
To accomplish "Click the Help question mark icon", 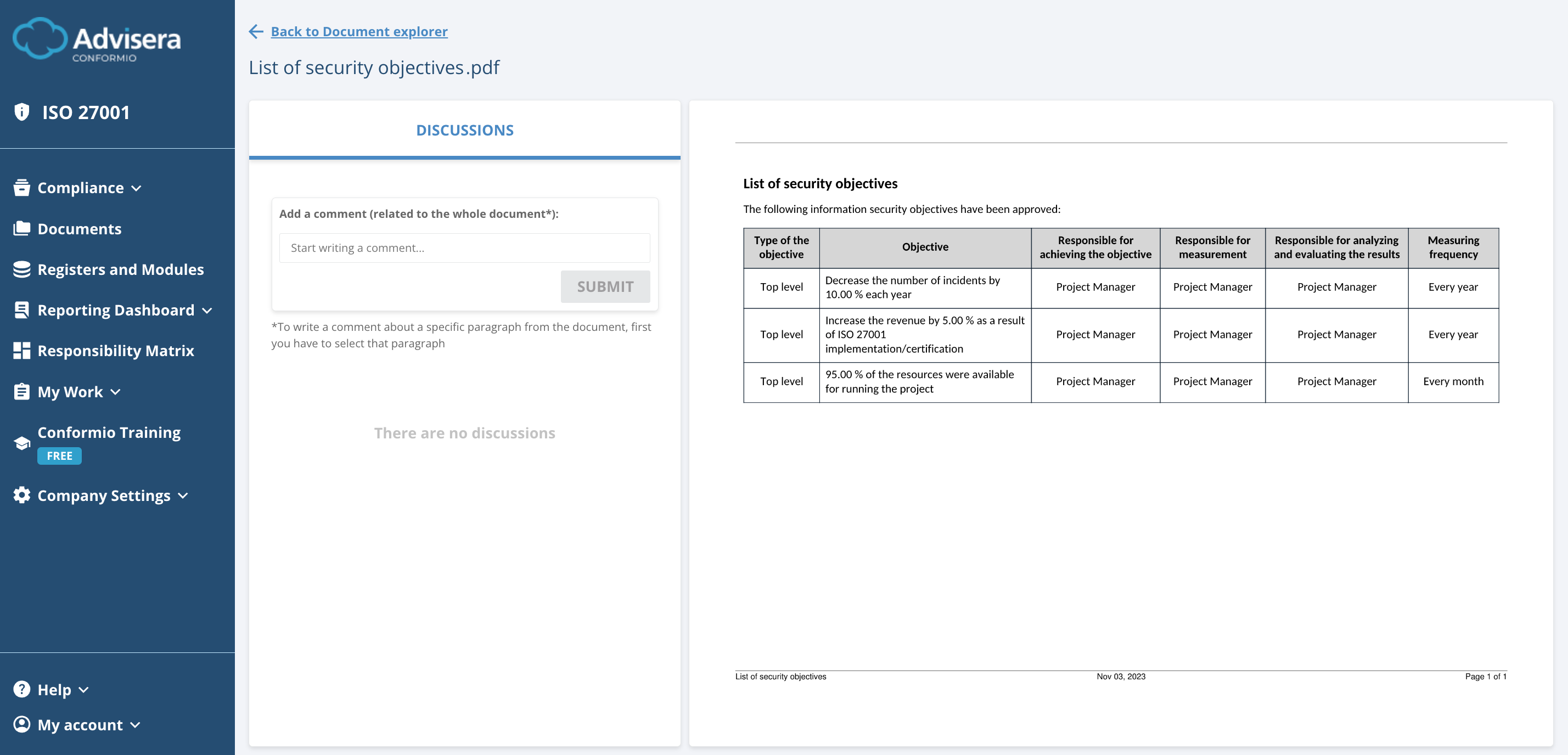I will (x=22, y=689).
